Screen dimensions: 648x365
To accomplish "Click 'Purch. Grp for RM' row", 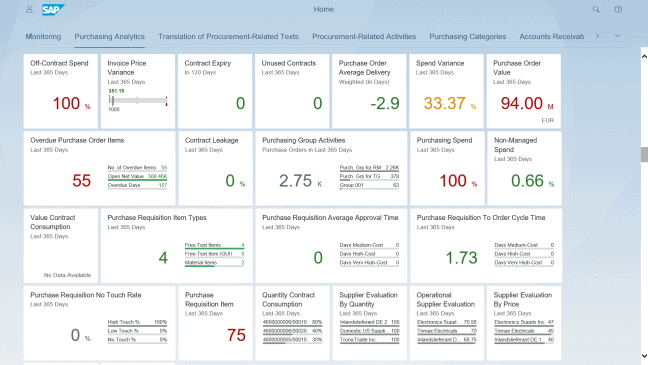I will click(x=369, y=168).
